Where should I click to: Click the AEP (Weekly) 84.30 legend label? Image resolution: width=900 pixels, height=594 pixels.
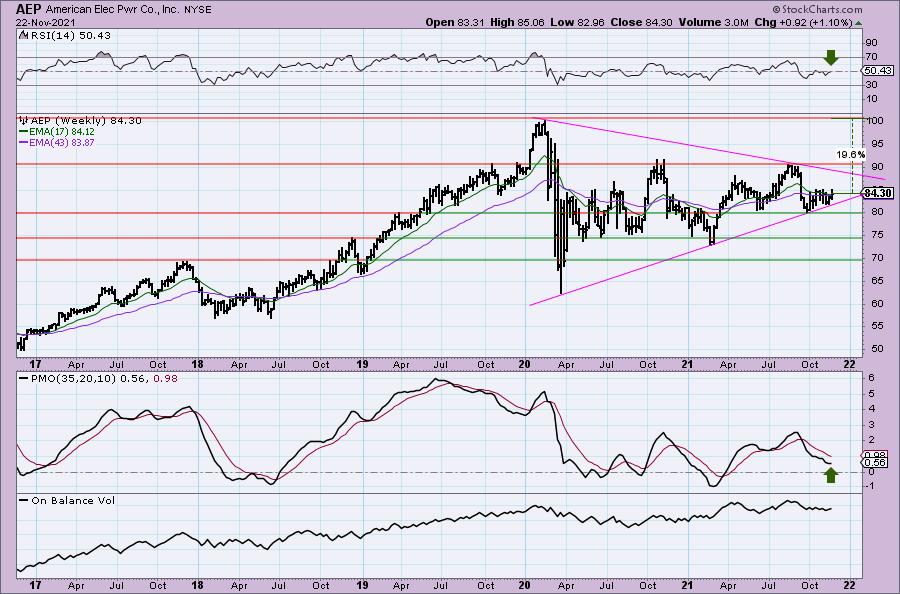coord(86,121)
